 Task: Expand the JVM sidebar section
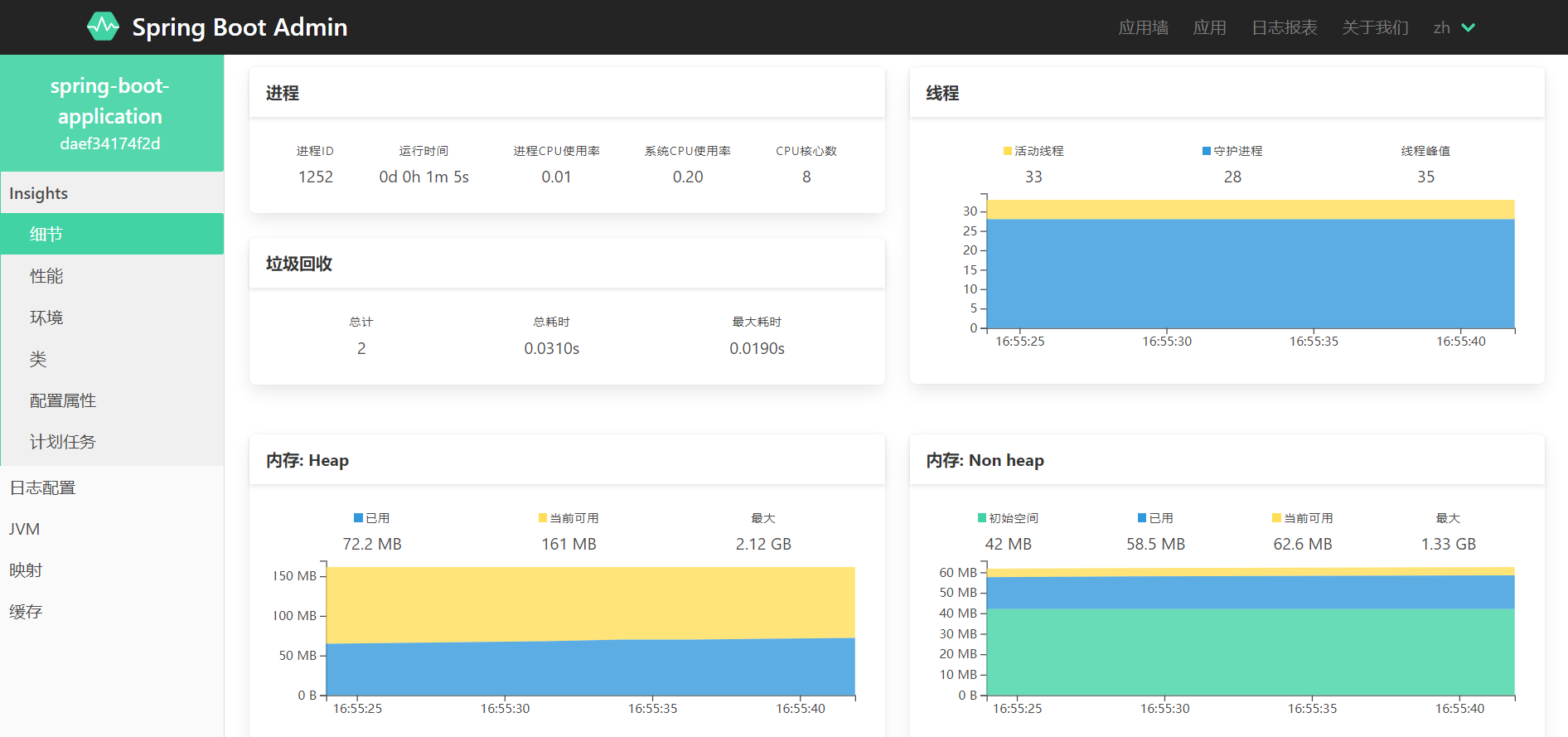point(112,529)
